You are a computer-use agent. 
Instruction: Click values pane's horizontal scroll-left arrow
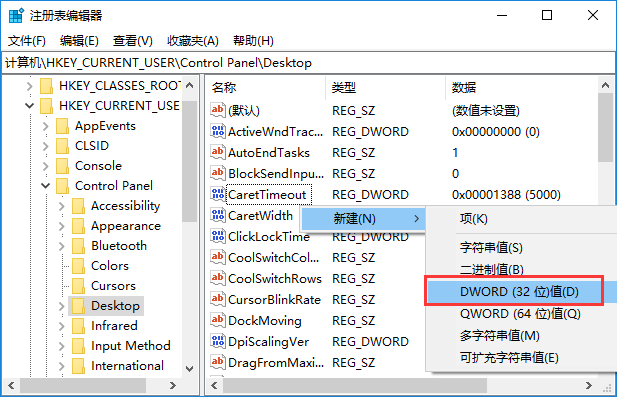pyautogui.click(x=214, y=386)
